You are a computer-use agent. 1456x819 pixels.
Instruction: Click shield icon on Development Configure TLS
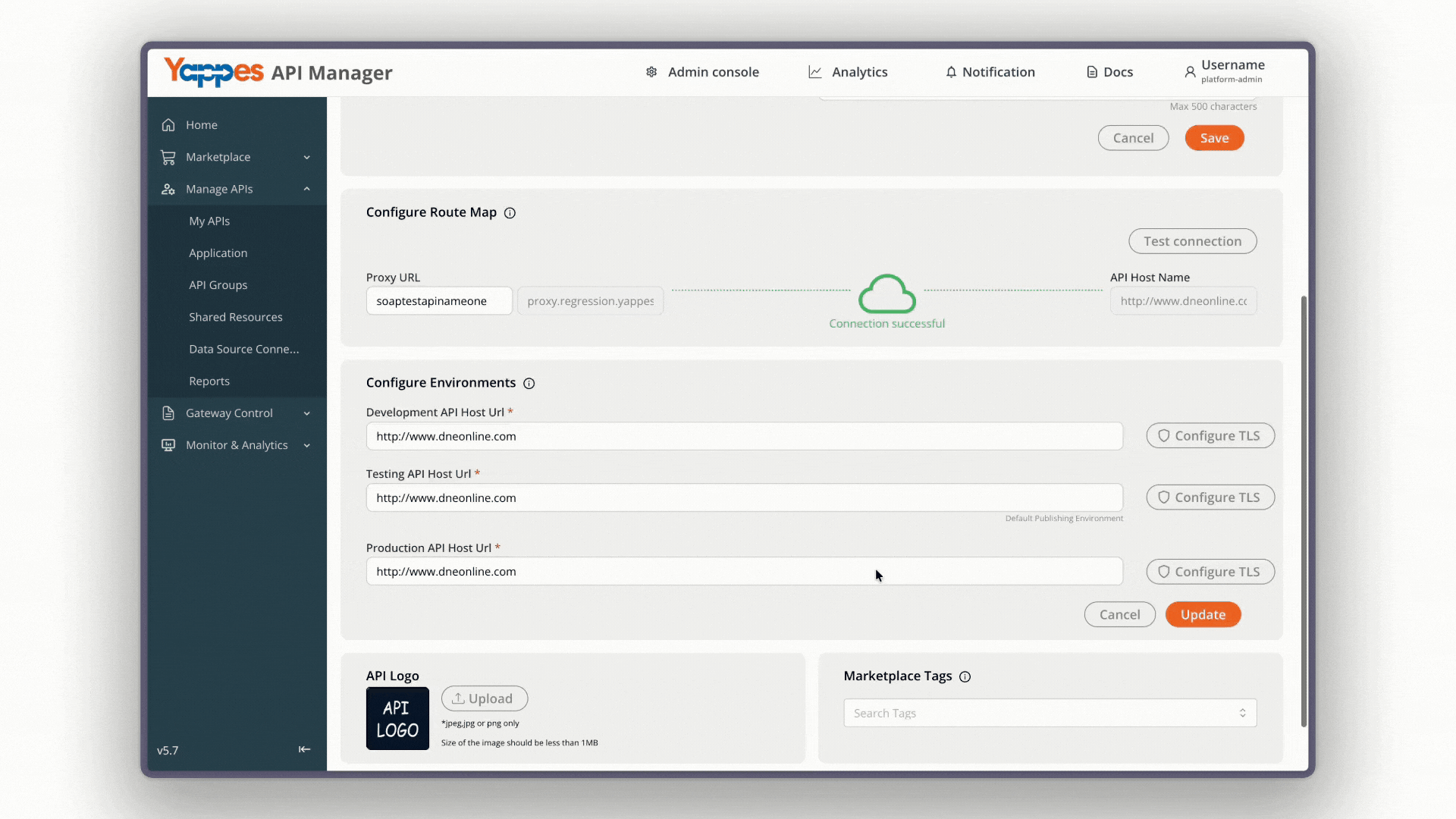point(1164,435)
